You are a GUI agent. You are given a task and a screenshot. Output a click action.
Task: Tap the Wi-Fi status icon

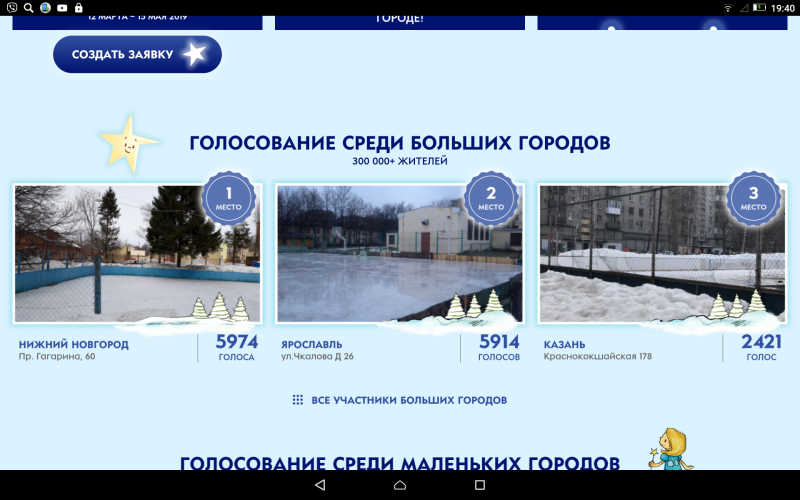click(x=728, y=8)
